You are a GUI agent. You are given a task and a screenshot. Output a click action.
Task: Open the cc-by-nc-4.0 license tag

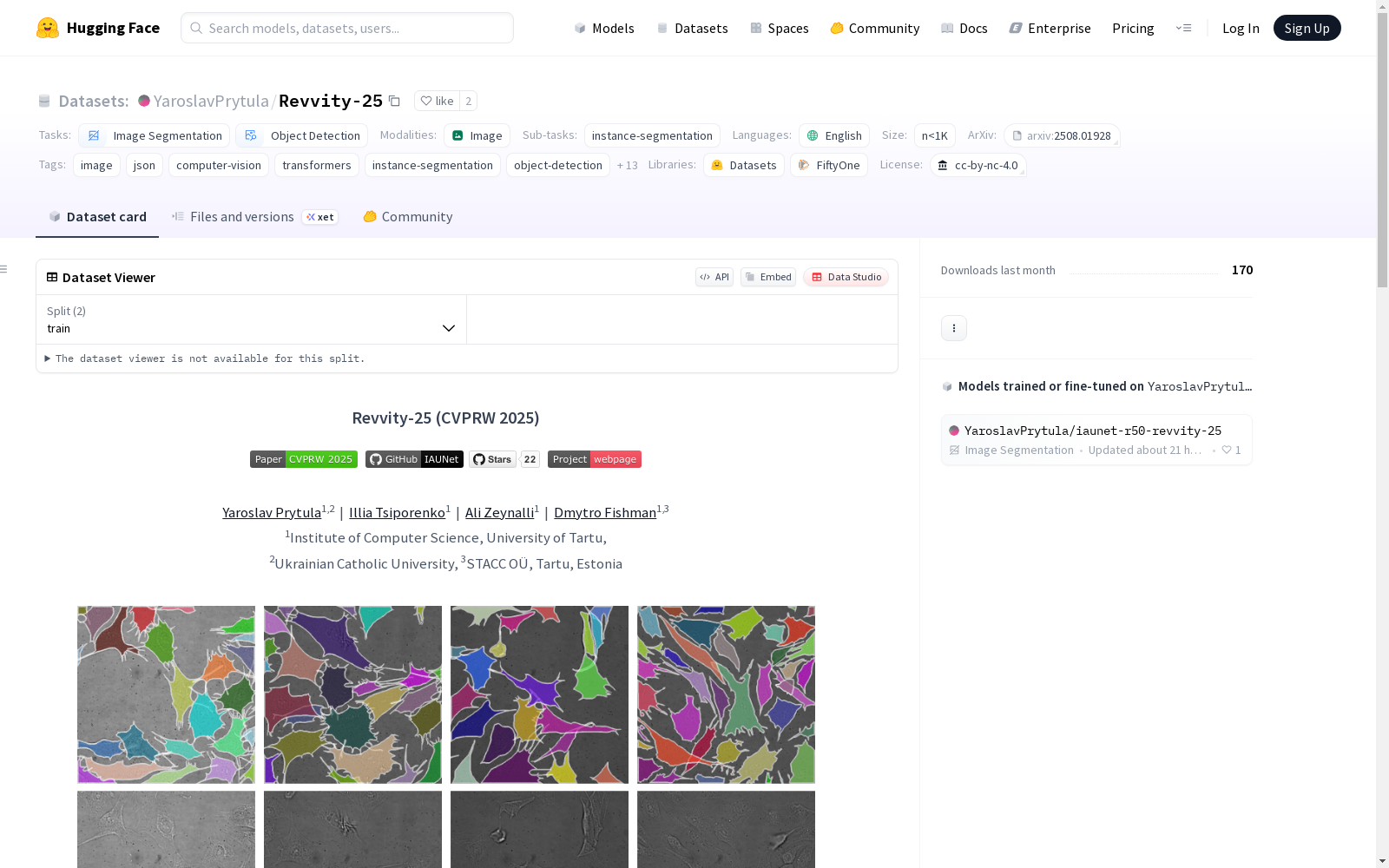point(978,165)
